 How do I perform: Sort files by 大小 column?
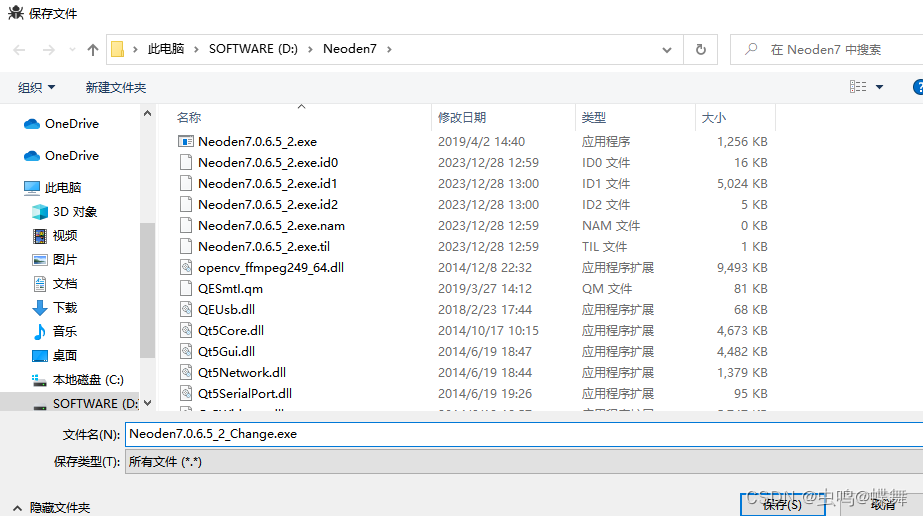click(713, 118)
